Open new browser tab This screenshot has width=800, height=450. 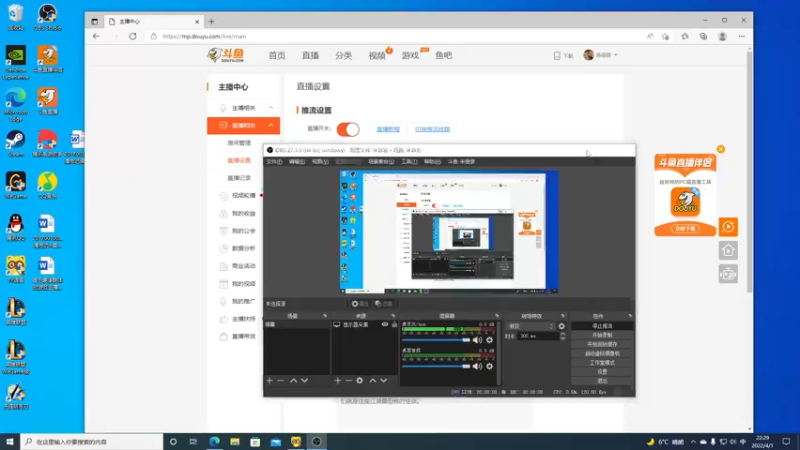211,21
